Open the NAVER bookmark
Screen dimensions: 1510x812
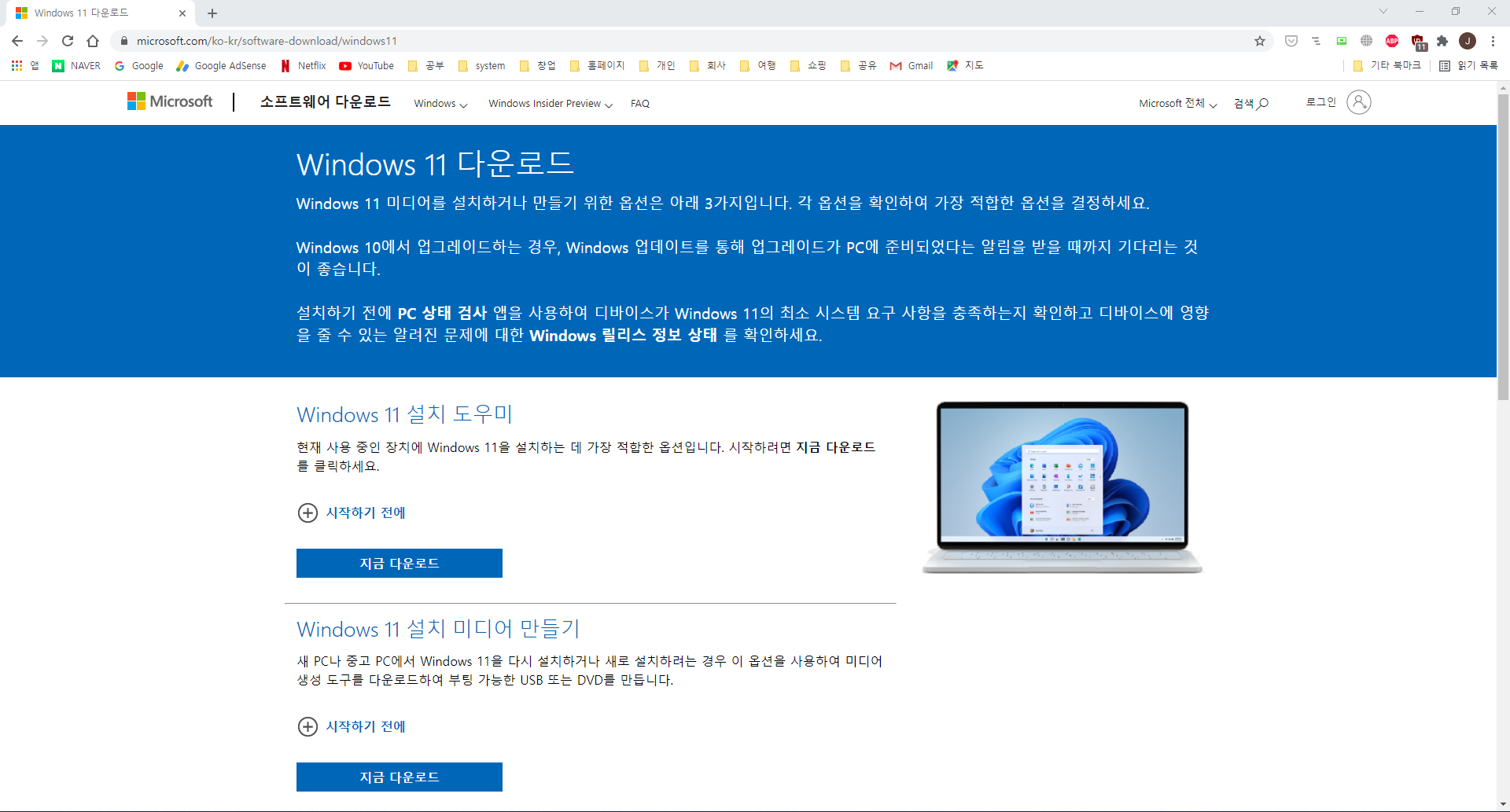[76, 66]
